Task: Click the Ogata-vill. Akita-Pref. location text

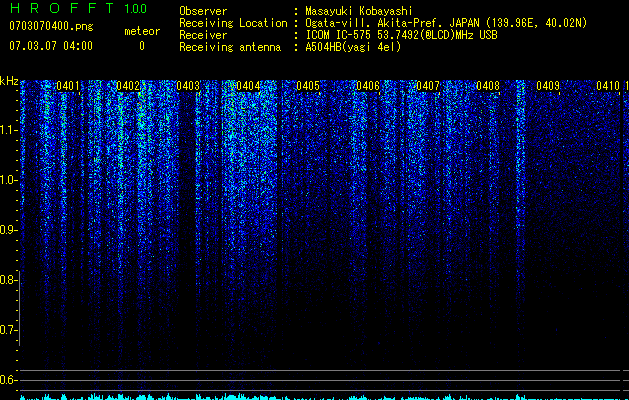Action: click(446, 23)
